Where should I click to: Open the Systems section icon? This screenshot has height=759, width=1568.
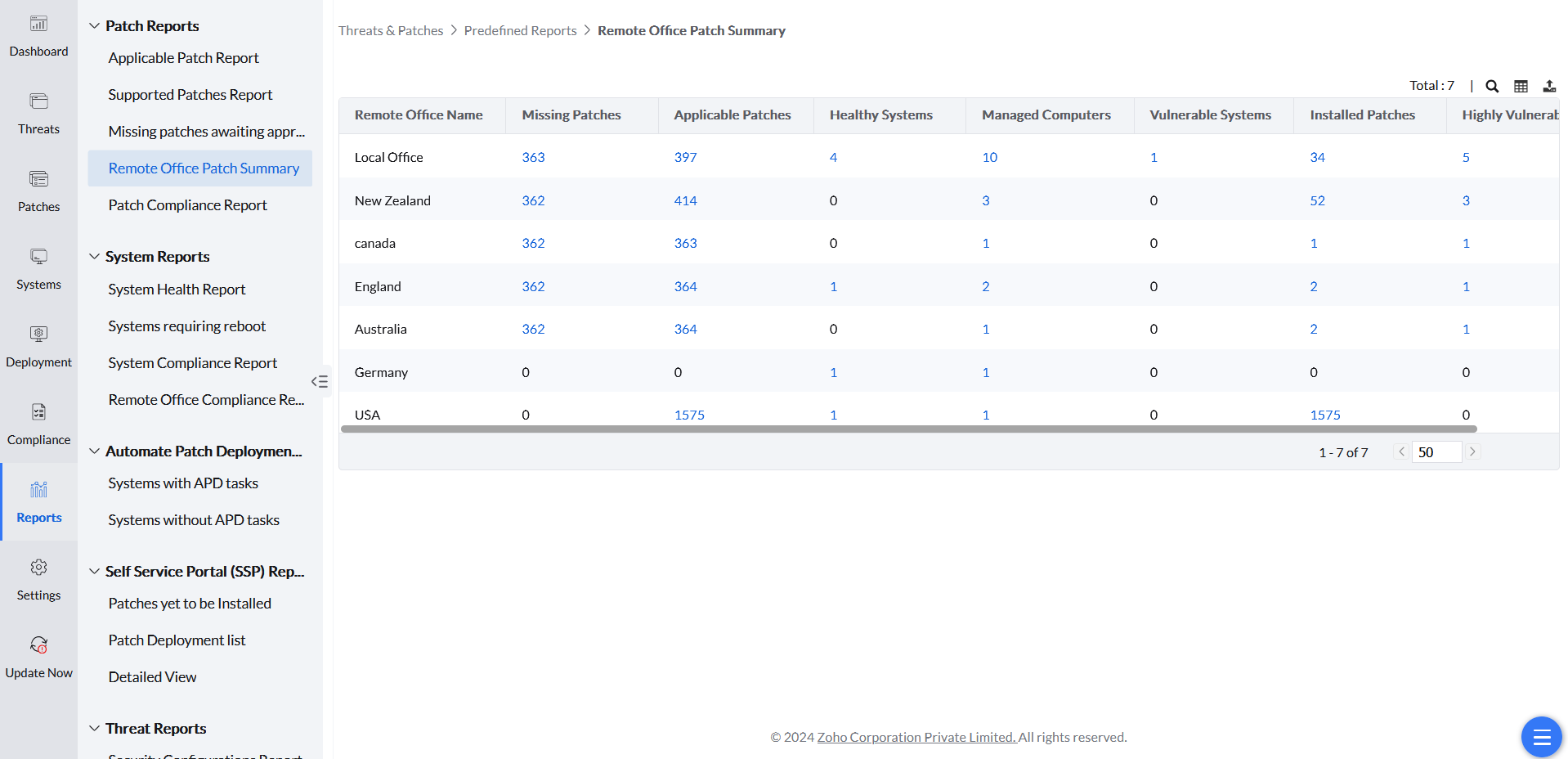tap(38, 258)
